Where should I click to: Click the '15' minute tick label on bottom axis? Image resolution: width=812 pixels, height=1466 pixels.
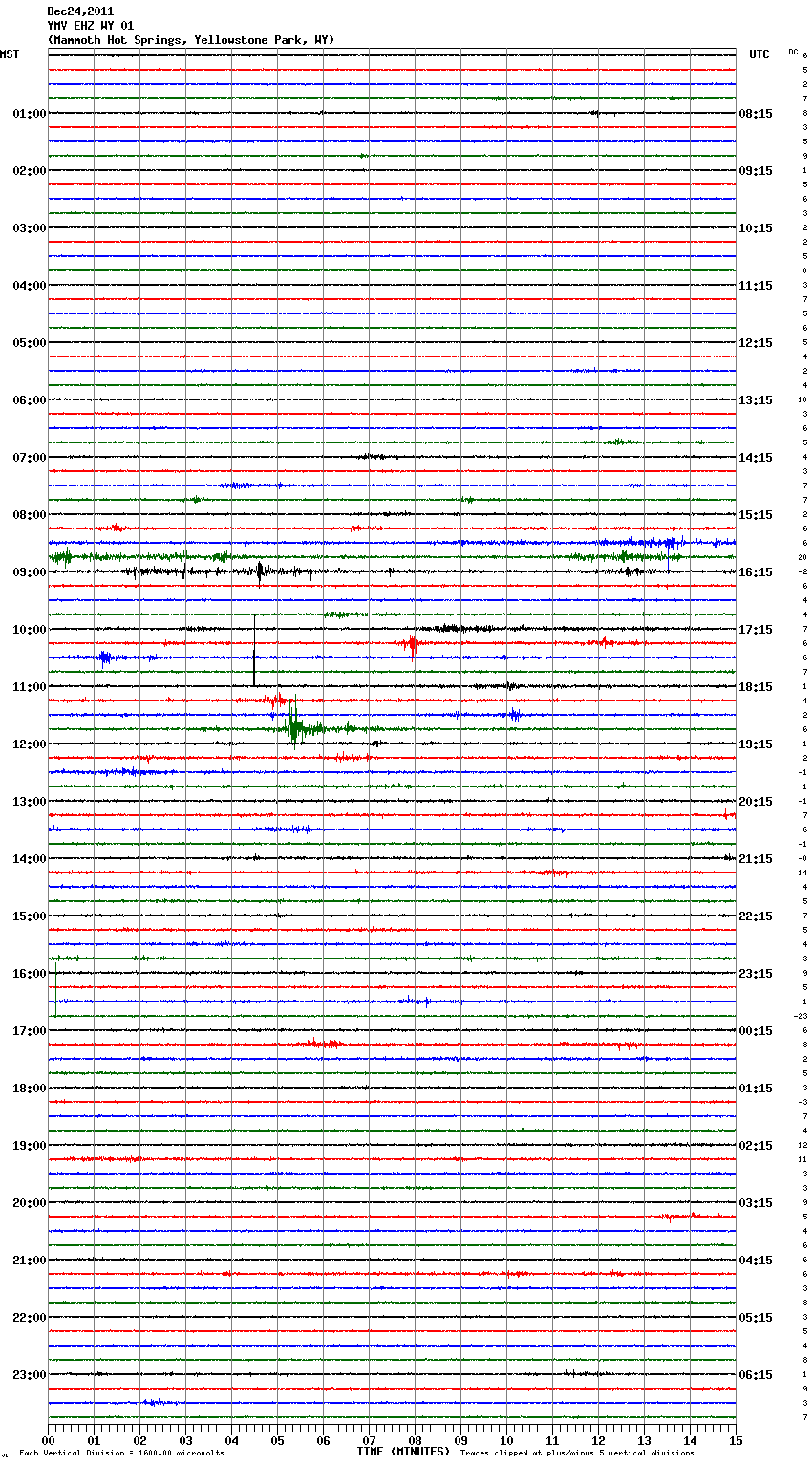735,1440
